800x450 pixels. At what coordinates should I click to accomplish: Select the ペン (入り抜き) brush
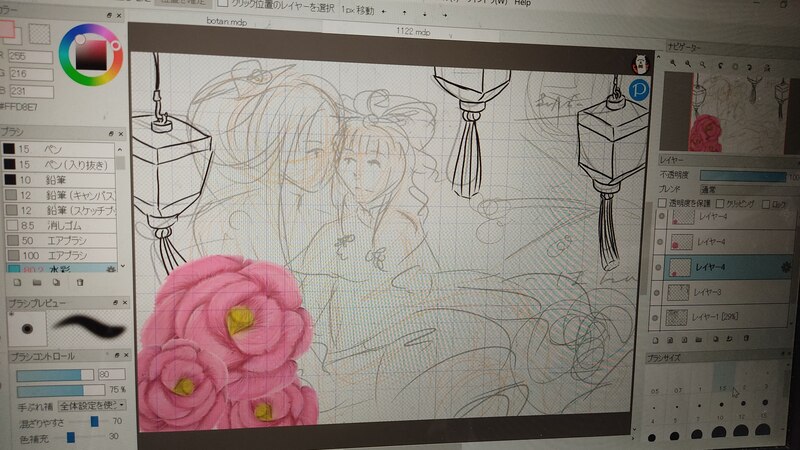[x=58, y=164]
